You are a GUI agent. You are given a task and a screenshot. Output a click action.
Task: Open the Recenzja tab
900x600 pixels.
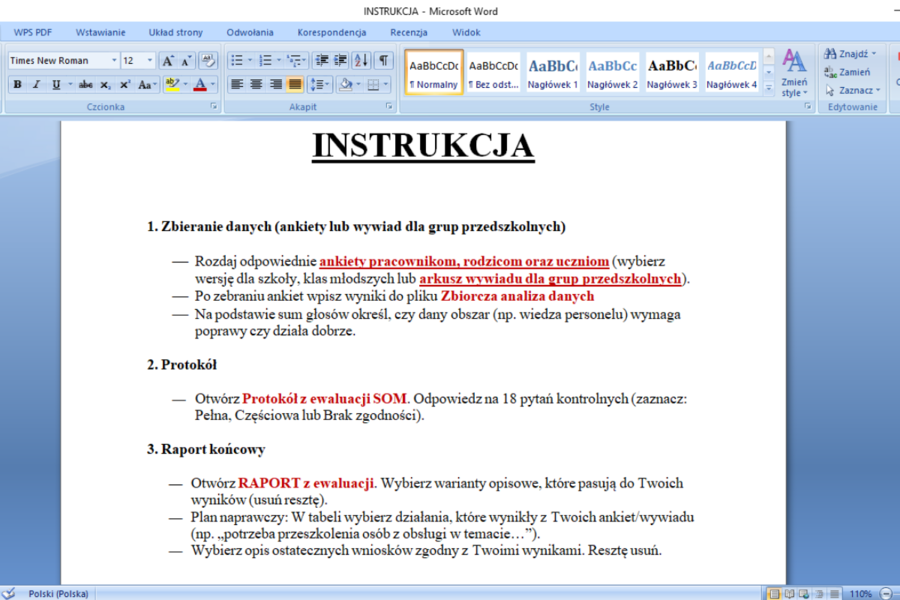(409, 33)
